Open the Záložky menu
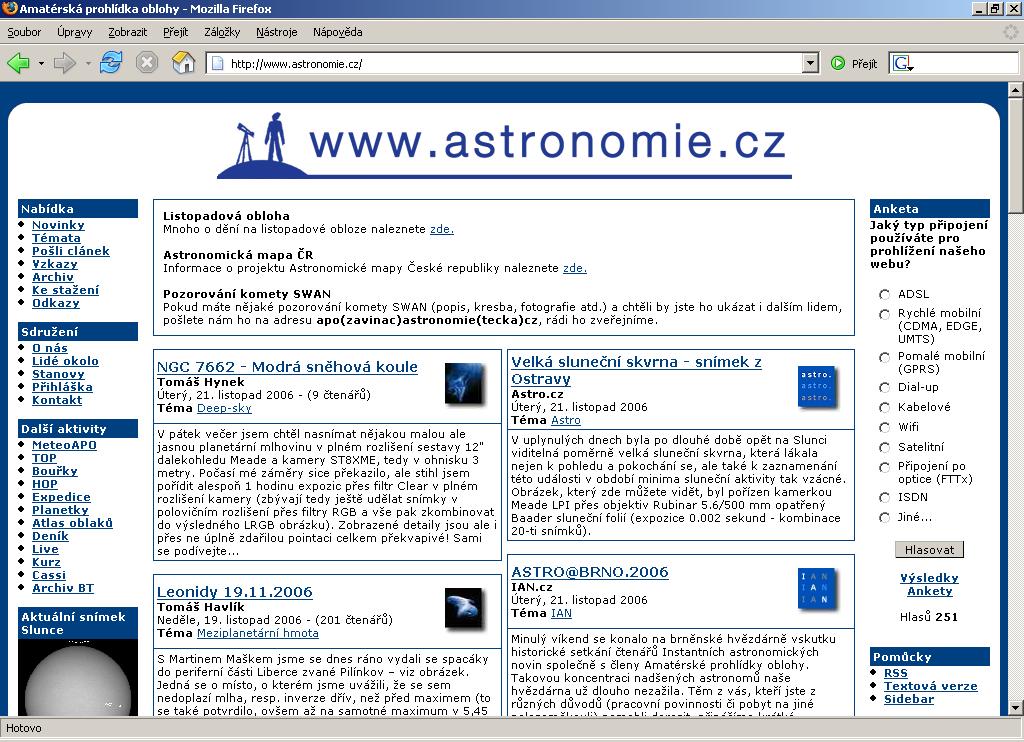Image resolution: width=1024 pixels, height=742 pixels. pos(222,32)
